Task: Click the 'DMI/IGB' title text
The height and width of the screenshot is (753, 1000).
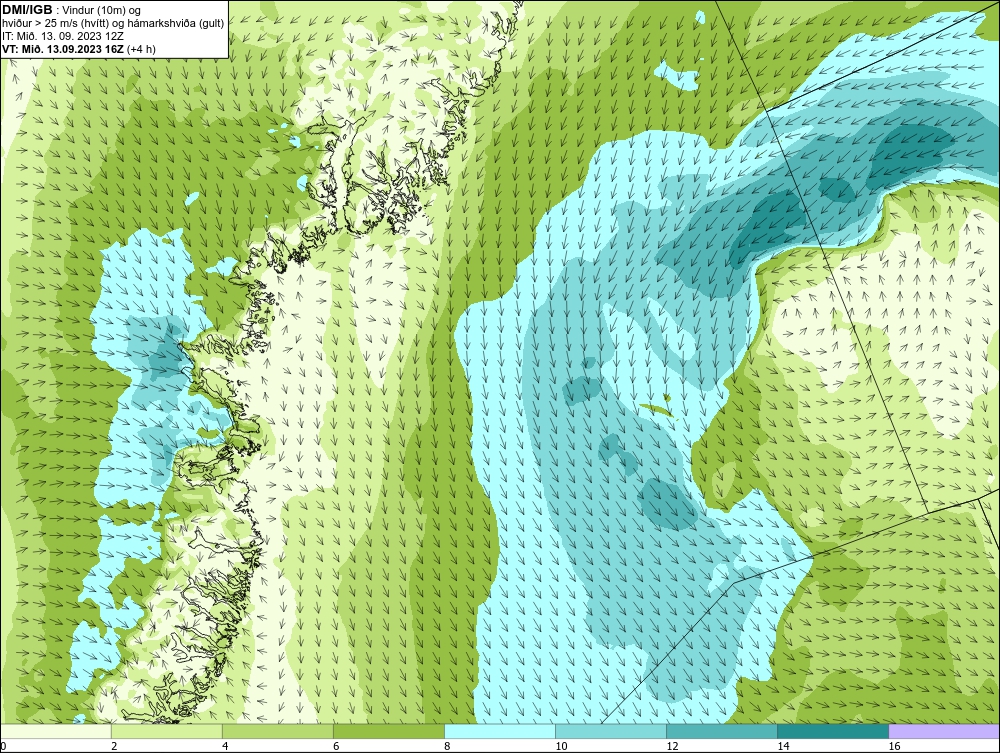Action: click(27, 10)
